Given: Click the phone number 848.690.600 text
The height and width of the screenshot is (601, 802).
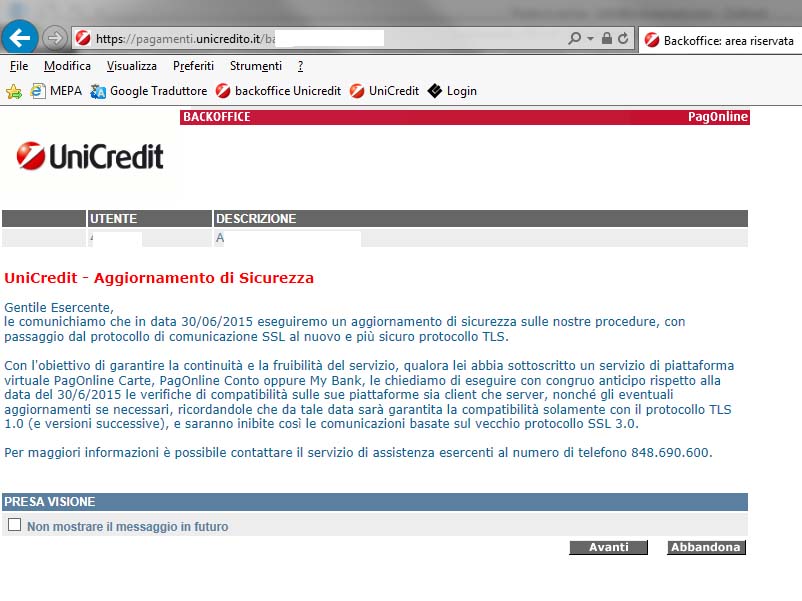Looking at the screenshot, I should click(x=670, y=453).
